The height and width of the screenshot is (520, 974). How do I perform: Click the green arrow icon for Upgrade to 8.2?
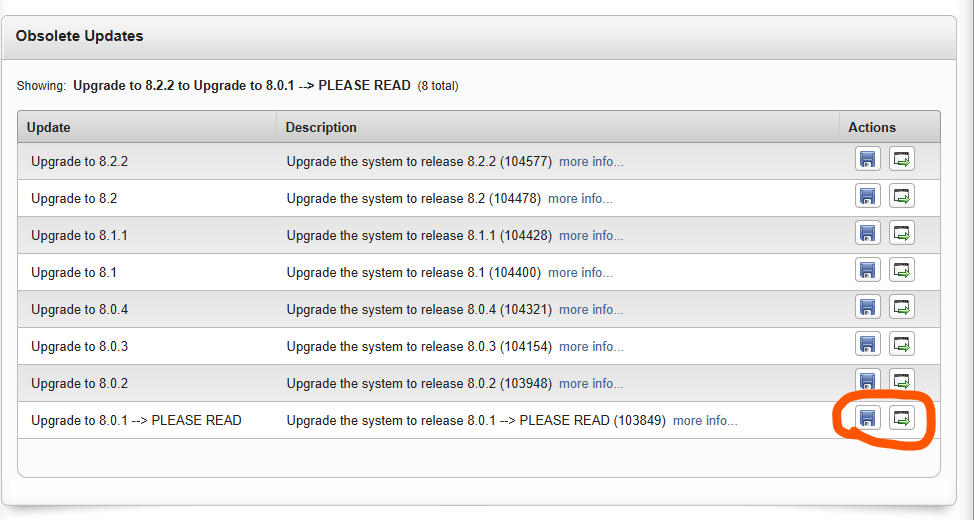pyautogui.click(x=902, y=197)
